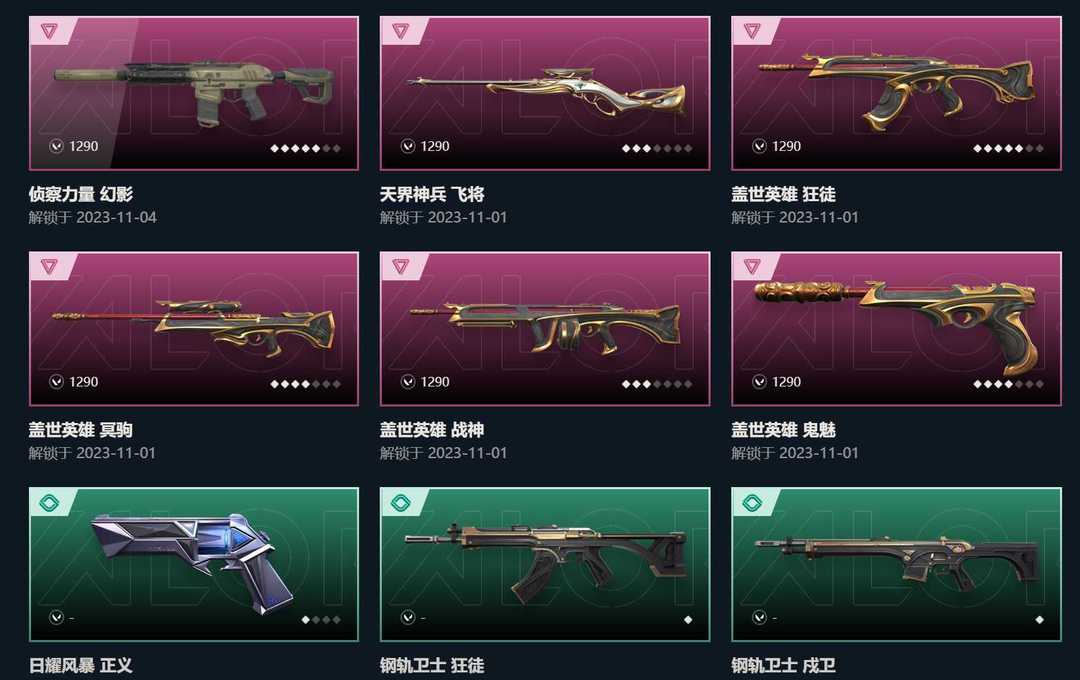Click VP currency icon on 钢轨卫士 戍卫 card
Image resolution: width=1080 pixels, height=680 pixels.
[759, 618]
